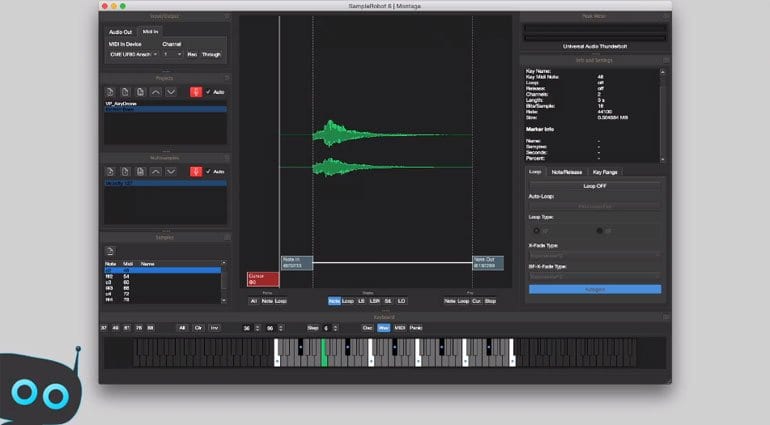Move project up with Projects up arrow
The width and height of the screenshot is (770, 425).
(156, 92)
